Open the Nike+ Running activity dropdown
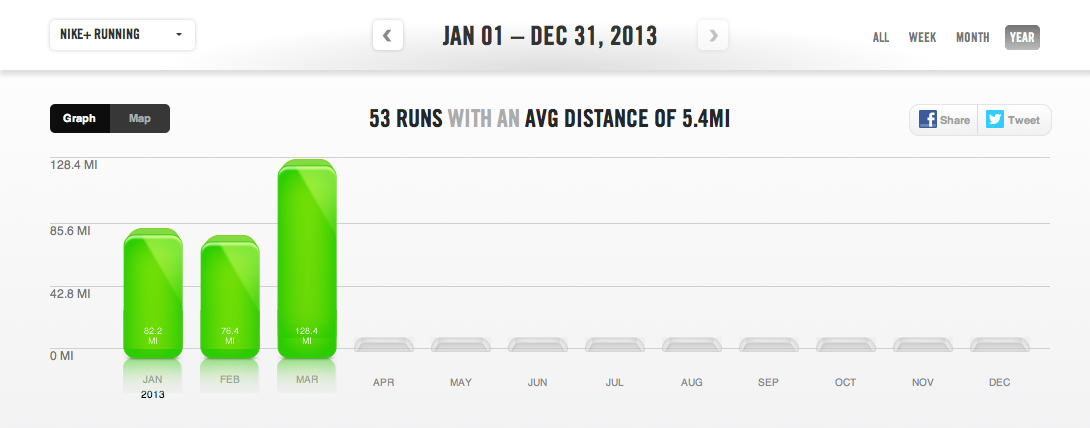Image resolution: width=1090 pixels, height=428 pixels. click(122, 35)
